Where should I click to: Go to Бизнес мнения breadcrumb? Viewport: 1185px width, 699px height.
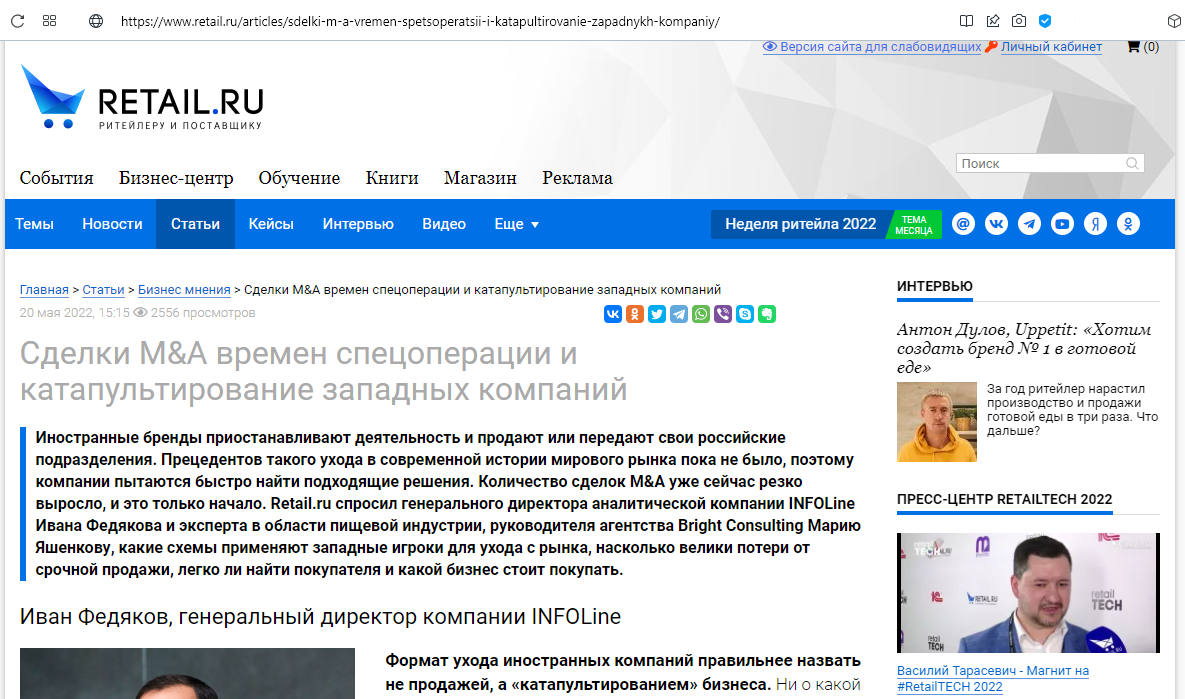point(184,290)
